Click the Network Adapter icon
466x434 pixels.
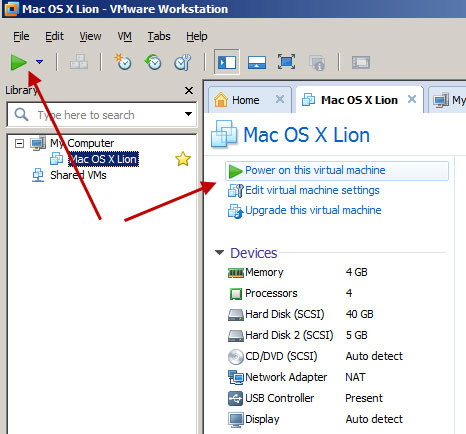point(236,377)
